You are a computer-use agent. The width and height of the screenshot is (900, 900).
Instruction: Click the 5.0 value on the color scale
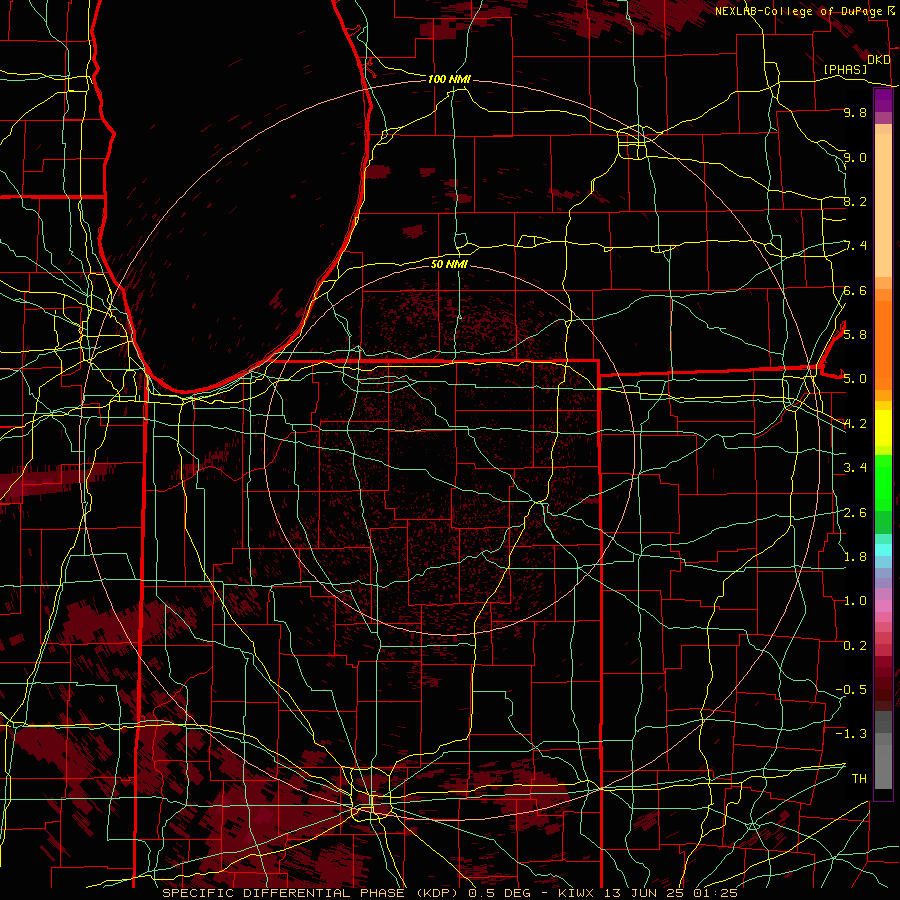[x=855, y=379]
